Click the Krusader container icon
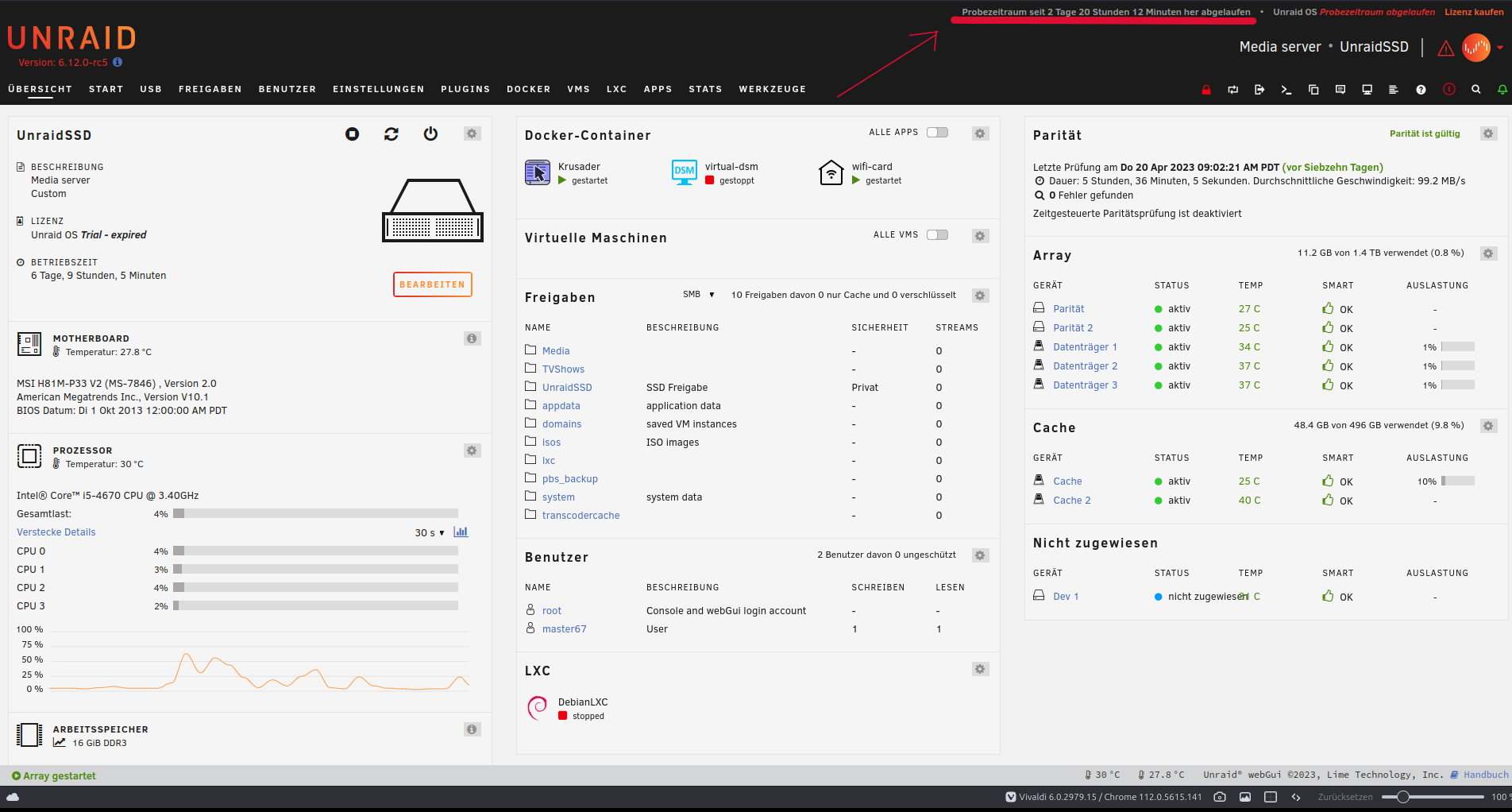Image resolution: width=1512 pixels, height=812 pixels. [538, 172]
